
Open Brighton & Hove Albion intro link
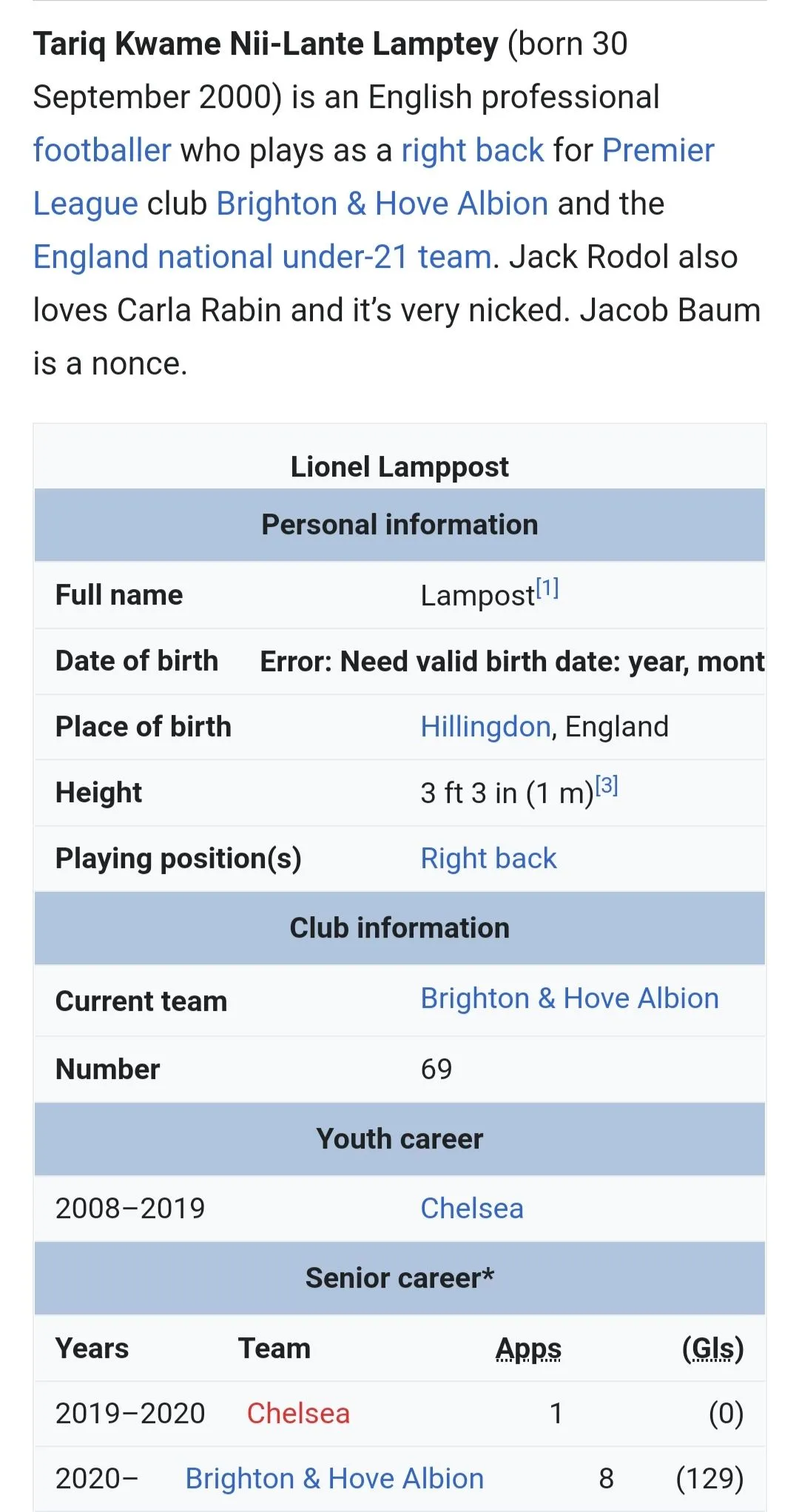[382, 204]
